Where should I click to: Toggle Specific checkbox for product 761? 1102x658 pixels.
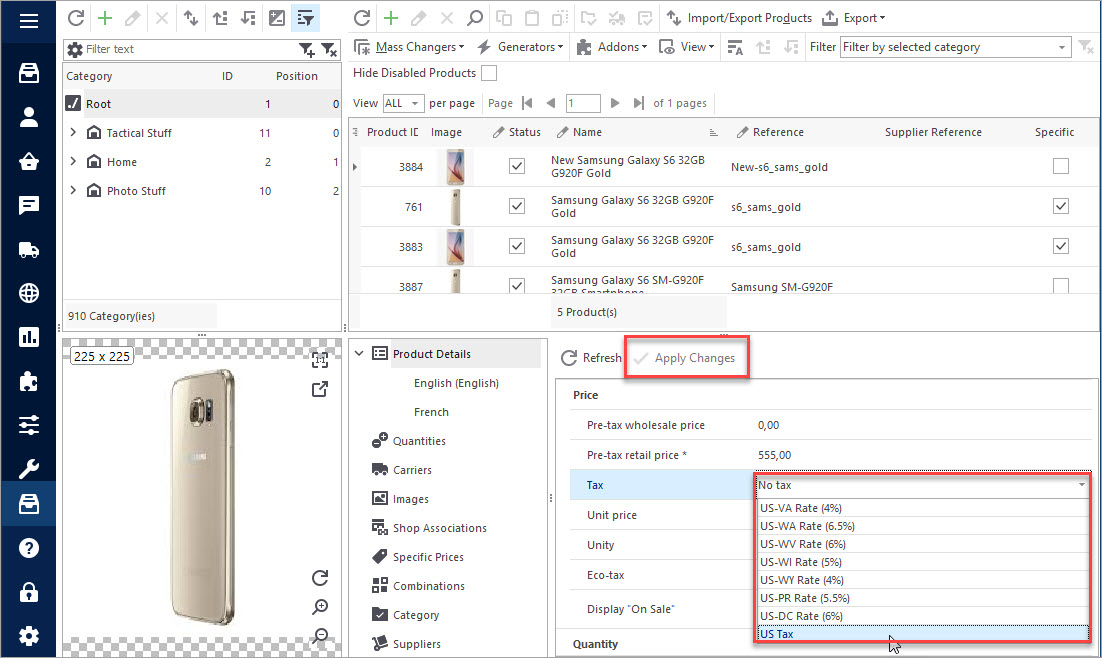pos(1061,206)
